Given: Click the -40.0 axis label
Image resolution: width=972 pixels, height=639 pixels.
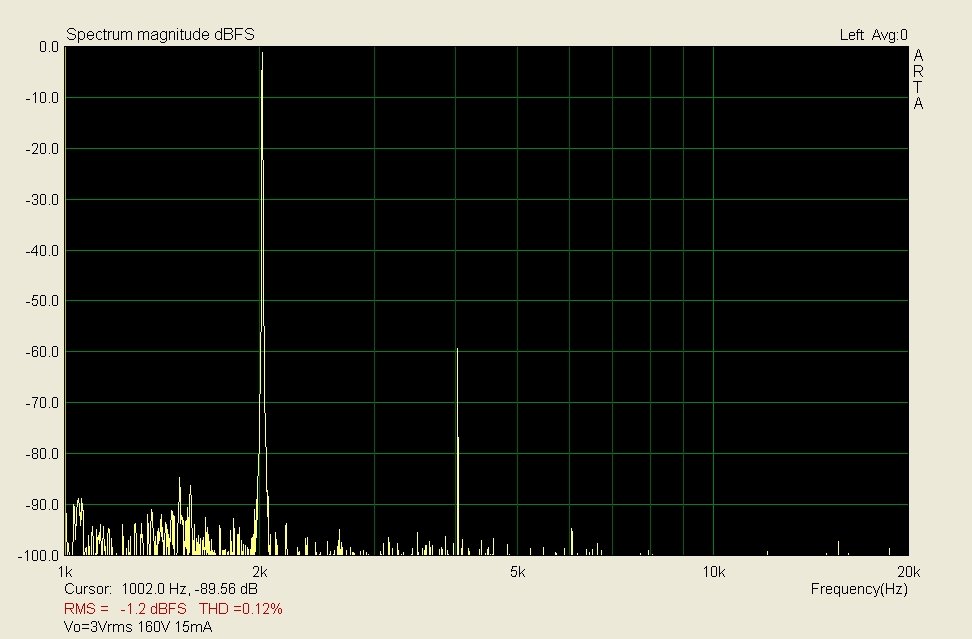Looking at the screenshot, I should click(x=42, y=250).
